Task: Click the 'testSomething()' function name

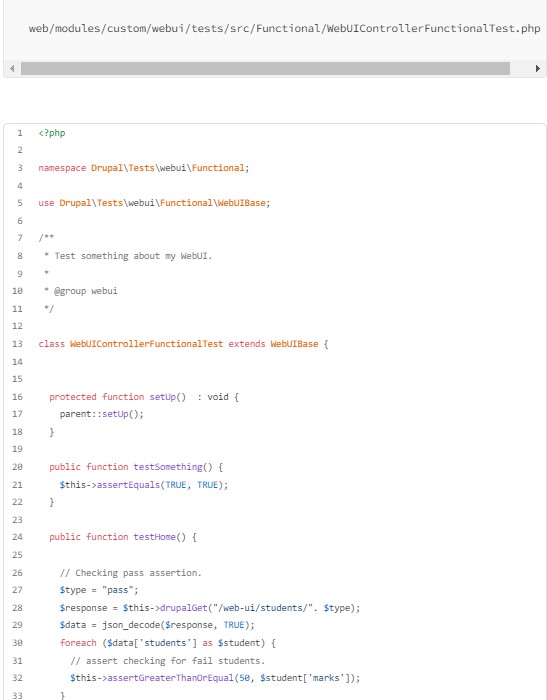Action: (x=173, y=467)
